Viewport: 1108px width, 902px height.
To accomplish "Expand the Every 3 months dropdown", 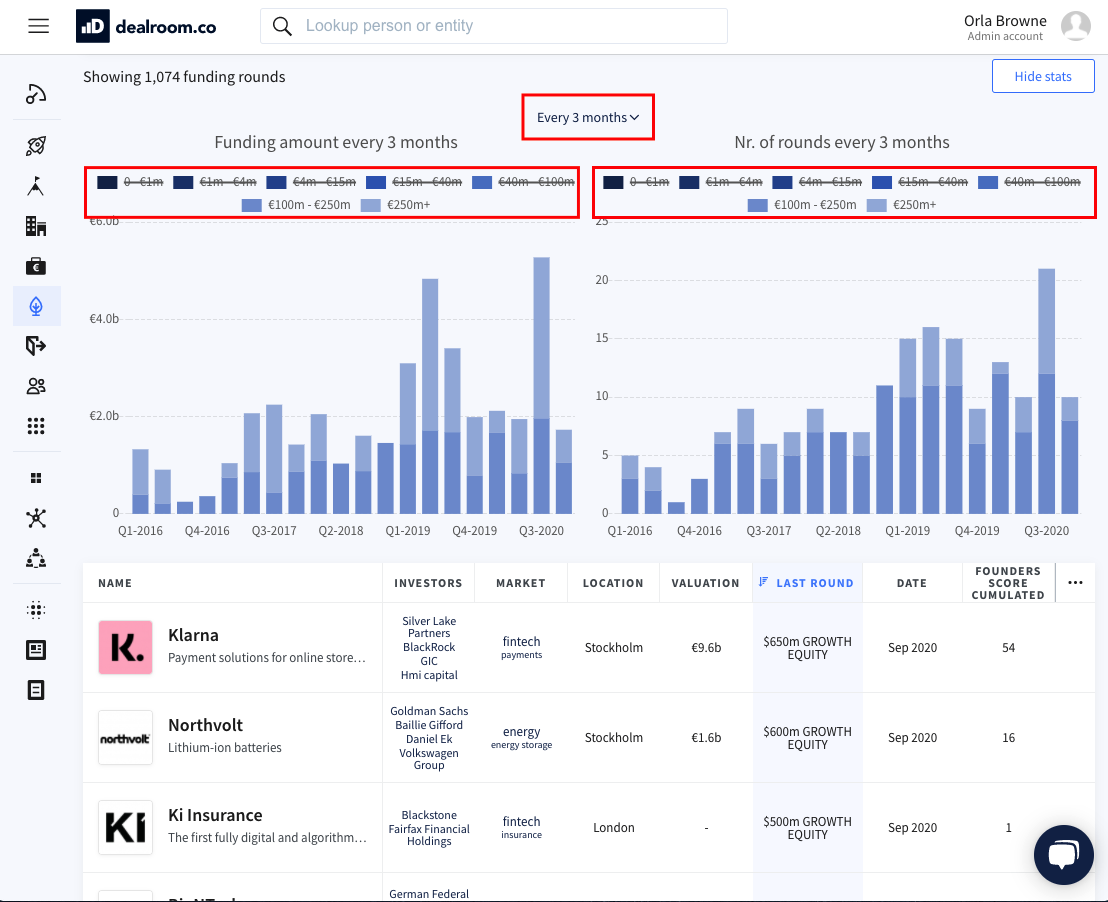I will [588, 117].
